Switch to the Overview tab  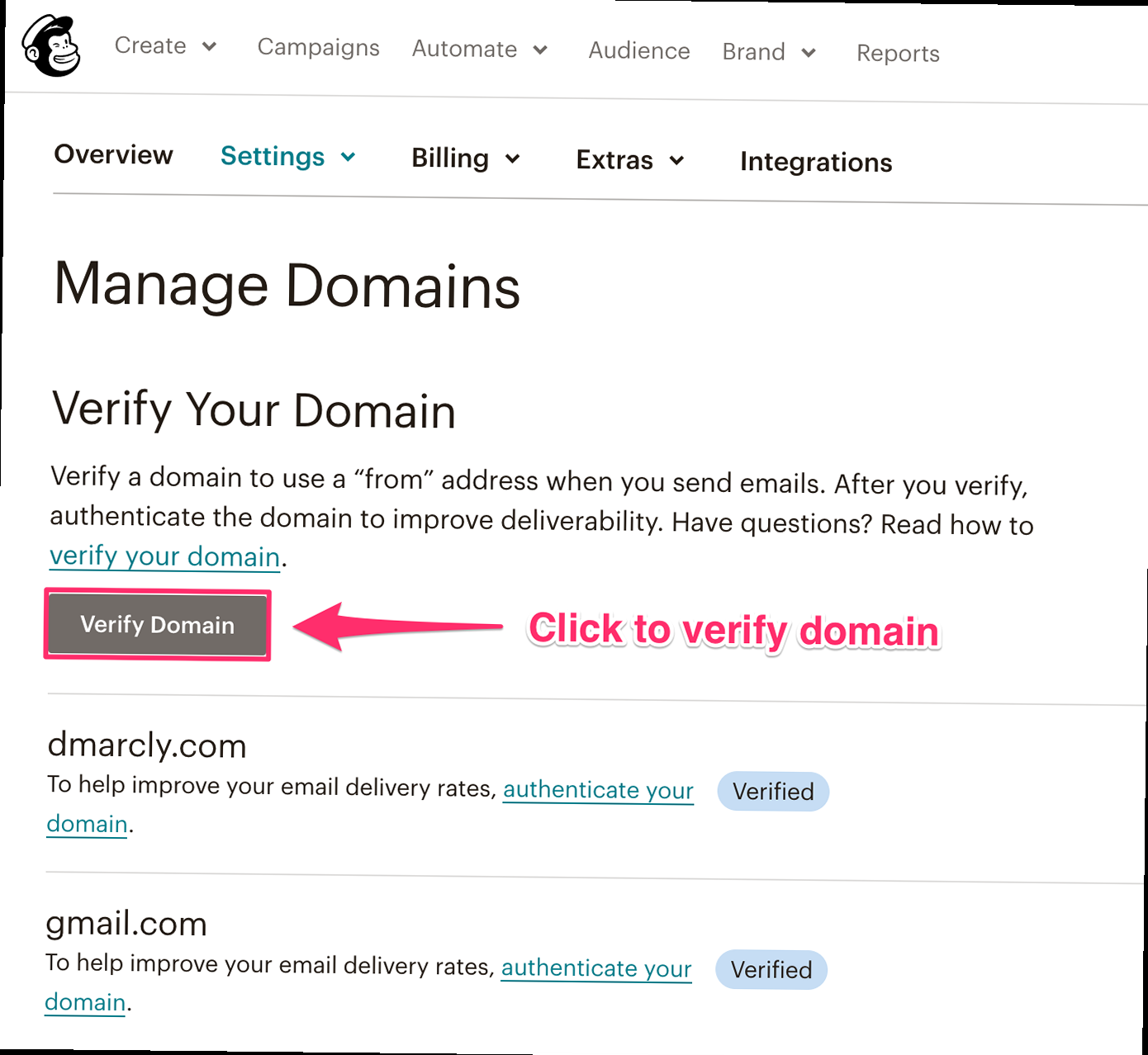coord(113,154)
